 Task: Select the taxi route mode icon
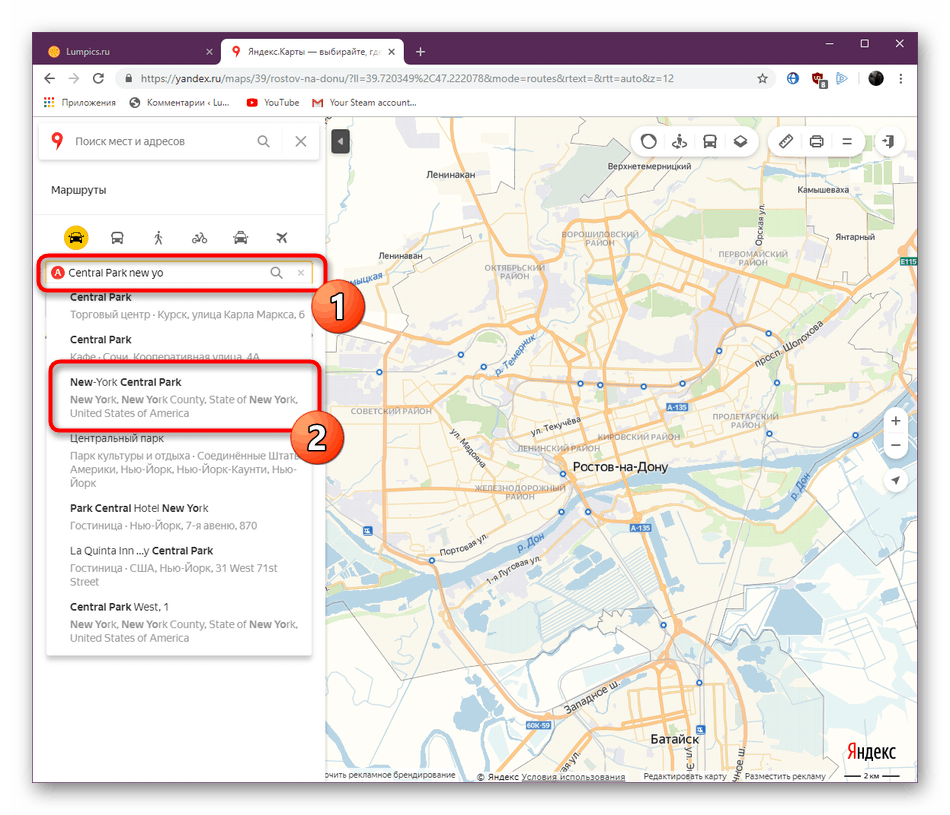(x=241, y=238)
